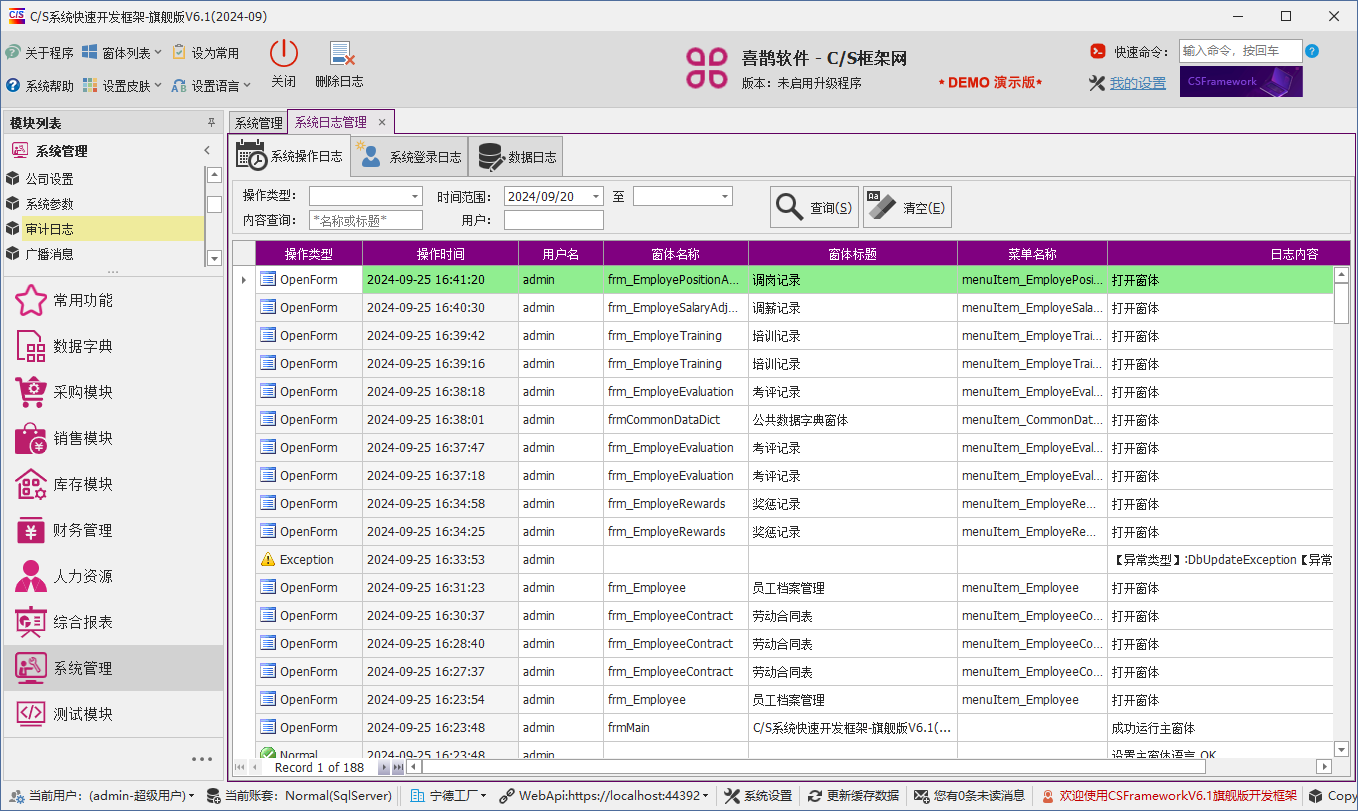
Task: Click the three-dots overflow in module list
Action: [201, 759]
